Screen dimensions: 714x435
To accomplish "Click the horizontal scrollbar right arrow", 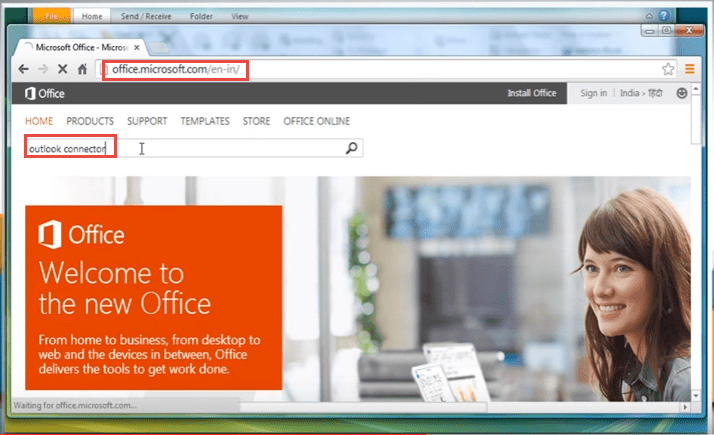I will click(685, 407).
